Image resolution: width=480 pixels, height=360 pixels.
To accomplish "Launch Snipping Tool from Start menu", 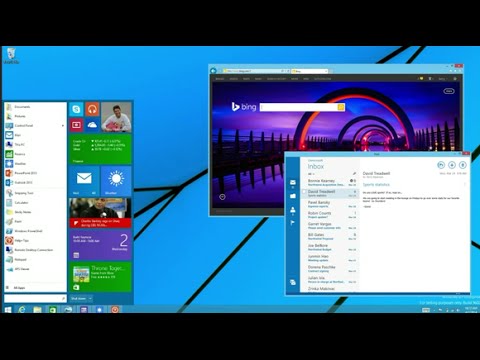I will pyautogui.click(x=35, y=193).
